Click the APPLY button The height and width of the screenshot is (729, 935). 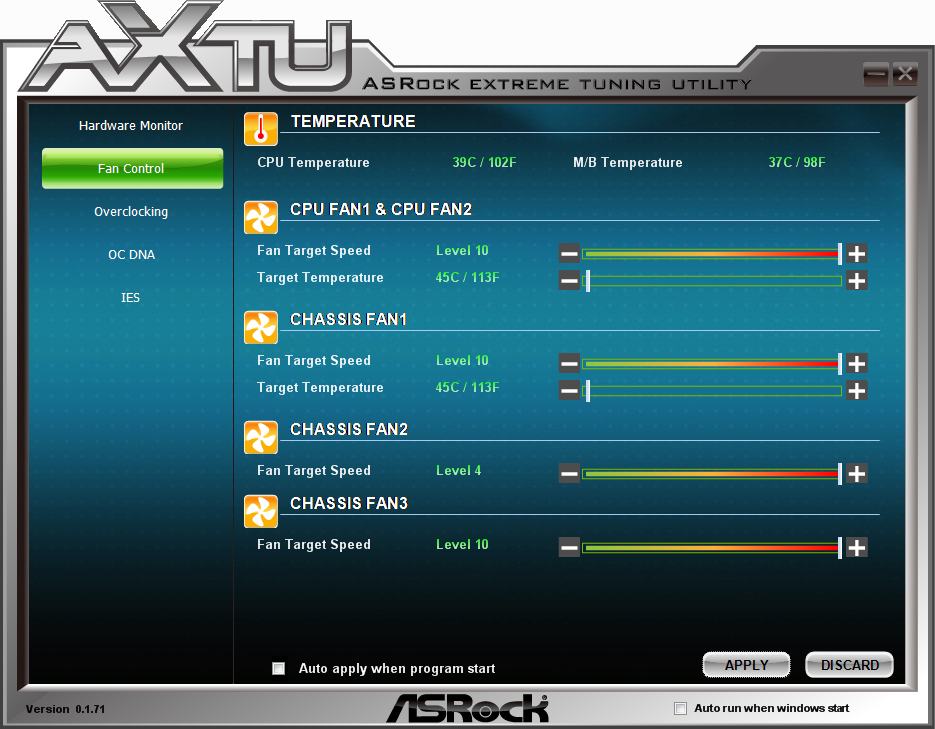pos(747,665)
